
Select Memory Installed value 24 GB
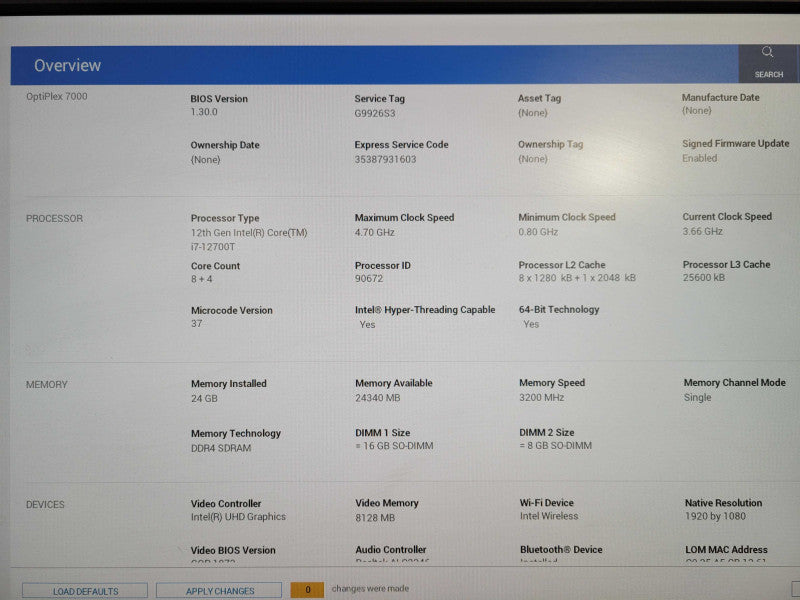point(204,398)
